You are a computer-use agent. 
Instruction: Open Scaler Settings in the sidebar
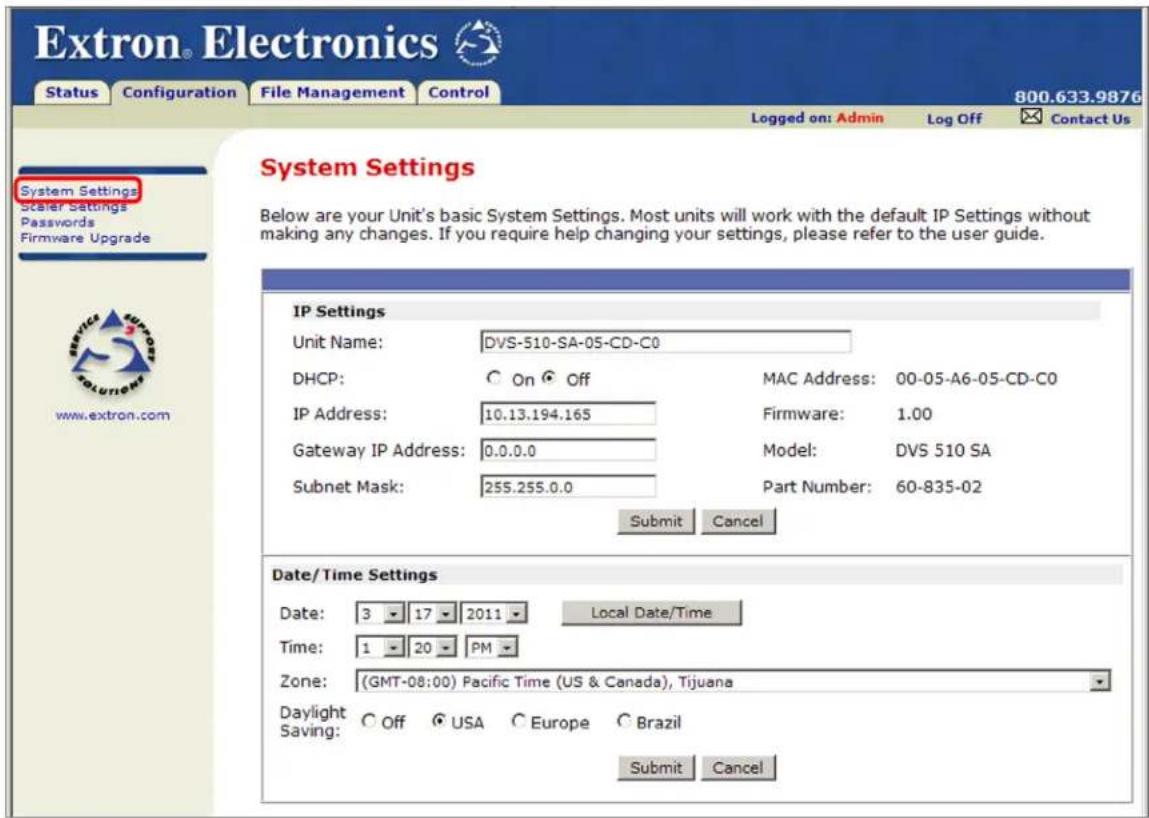click(73, 207)
